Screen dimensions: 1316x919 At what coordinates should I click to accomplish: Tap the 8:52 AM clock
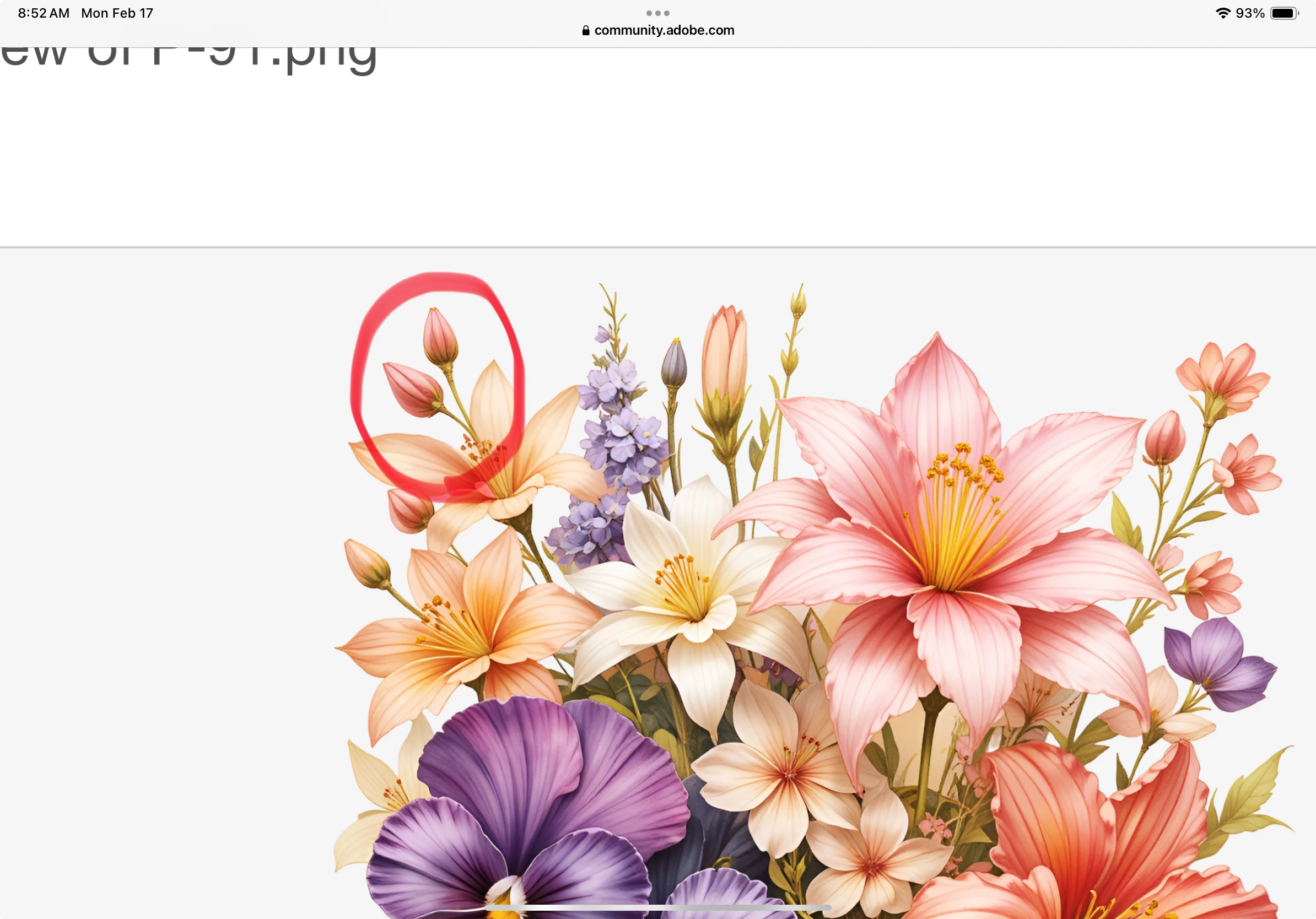44,13
